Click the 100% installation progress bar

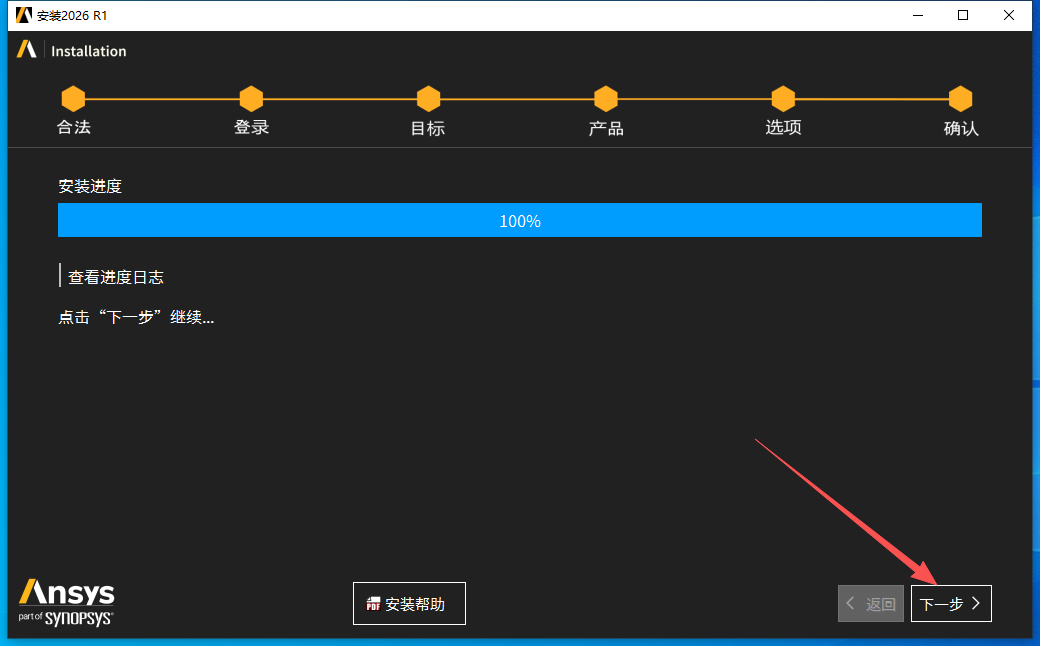pyautogui.click(x=519, y=221)
